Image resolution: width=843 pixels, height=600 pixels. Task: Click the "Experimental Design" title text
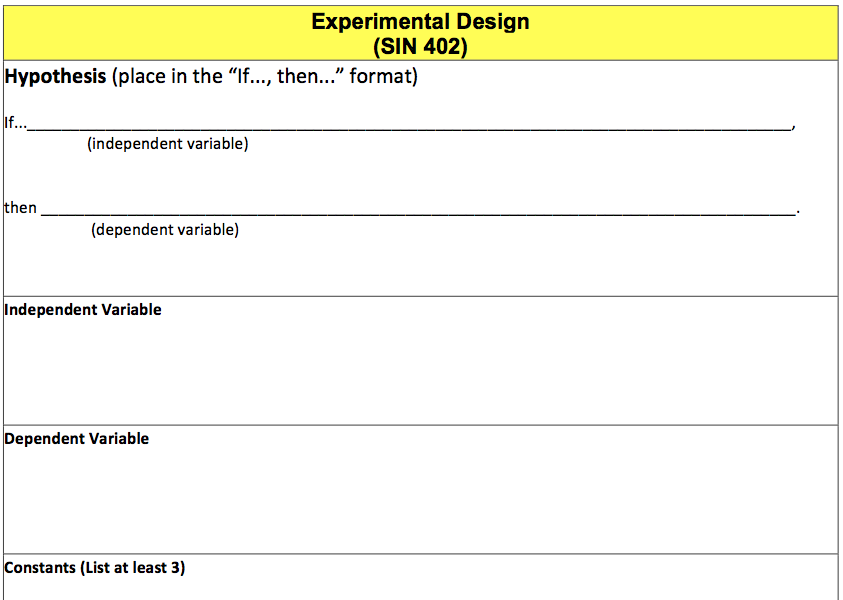[x=420, y=22]
